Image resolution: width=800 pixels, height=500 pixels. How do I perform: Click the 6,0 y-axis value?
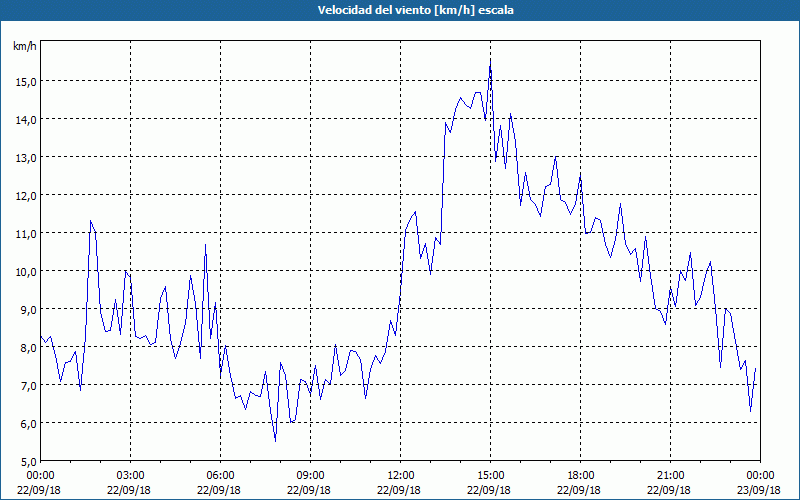28,423
